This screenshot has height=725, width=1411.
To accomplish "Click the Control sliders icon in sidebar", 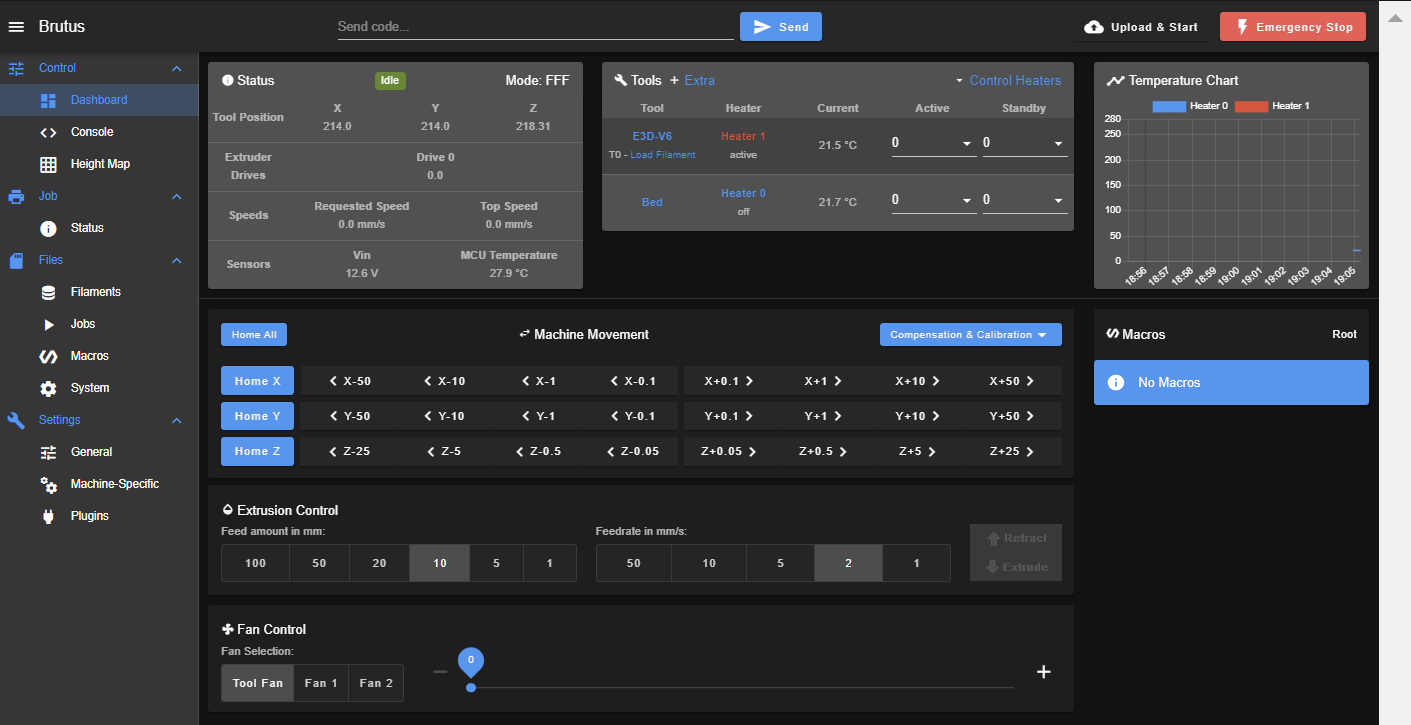I will (16, 68).
